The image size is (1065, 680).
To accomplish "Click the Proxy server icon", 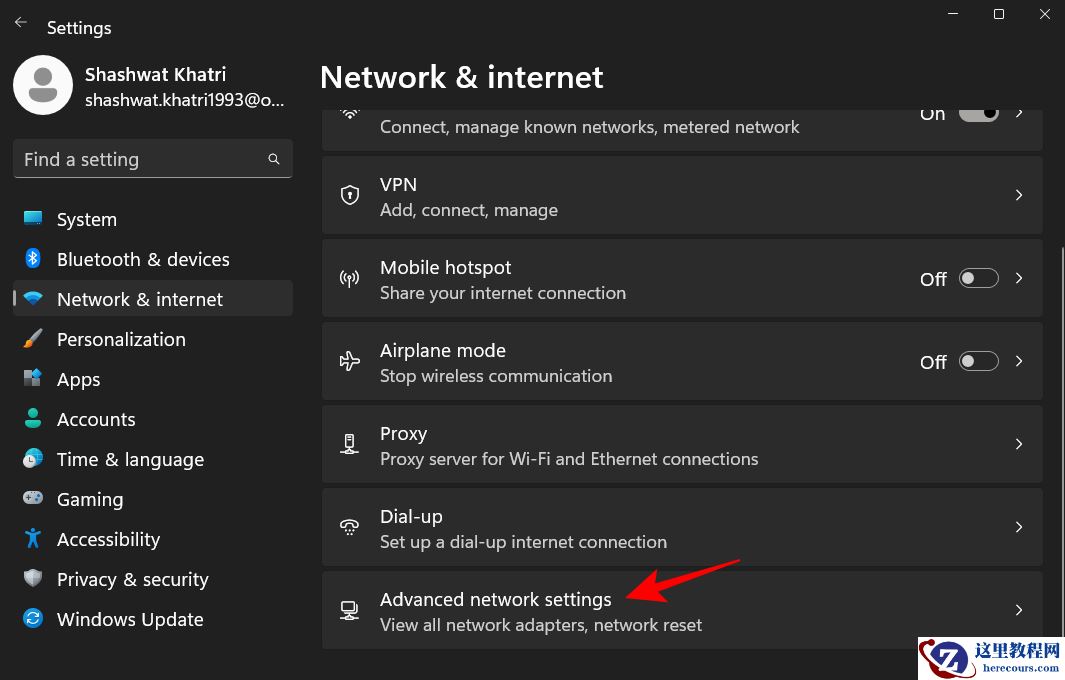I will pos(350,445).
